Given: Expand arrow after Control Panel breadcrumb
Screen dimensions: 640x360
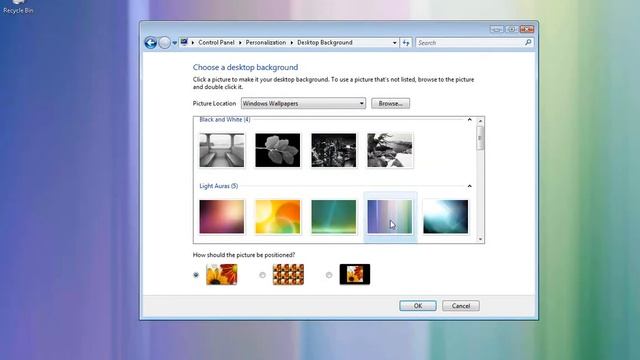Looking at the screenshot, I should (240, 42).
